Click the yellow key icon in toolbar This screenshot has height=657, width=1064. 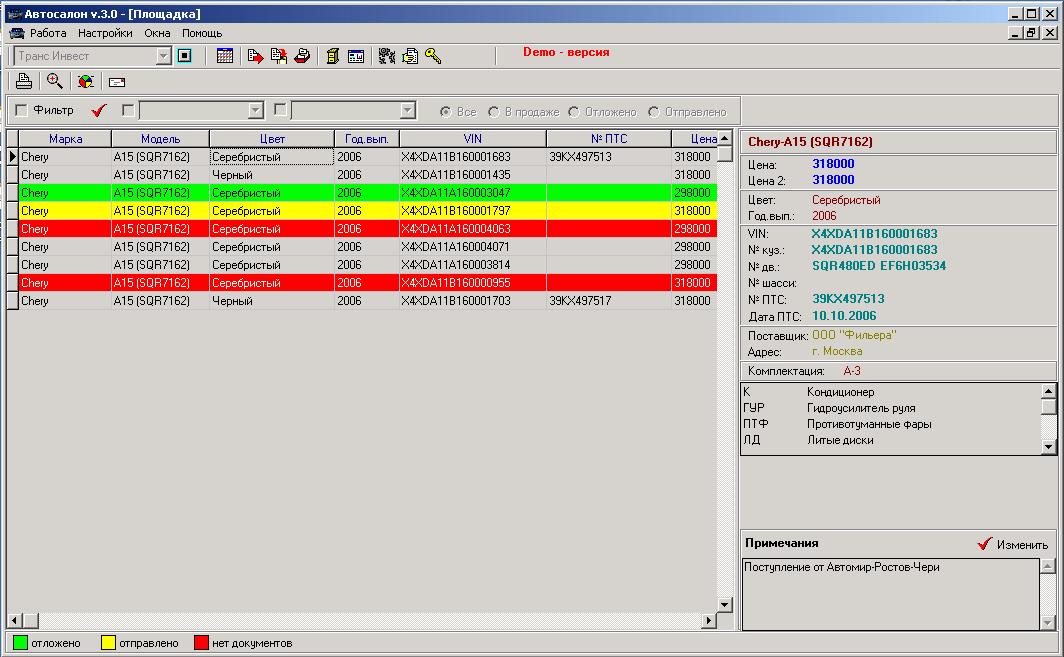pyautogui.click(x=433, y=56)
